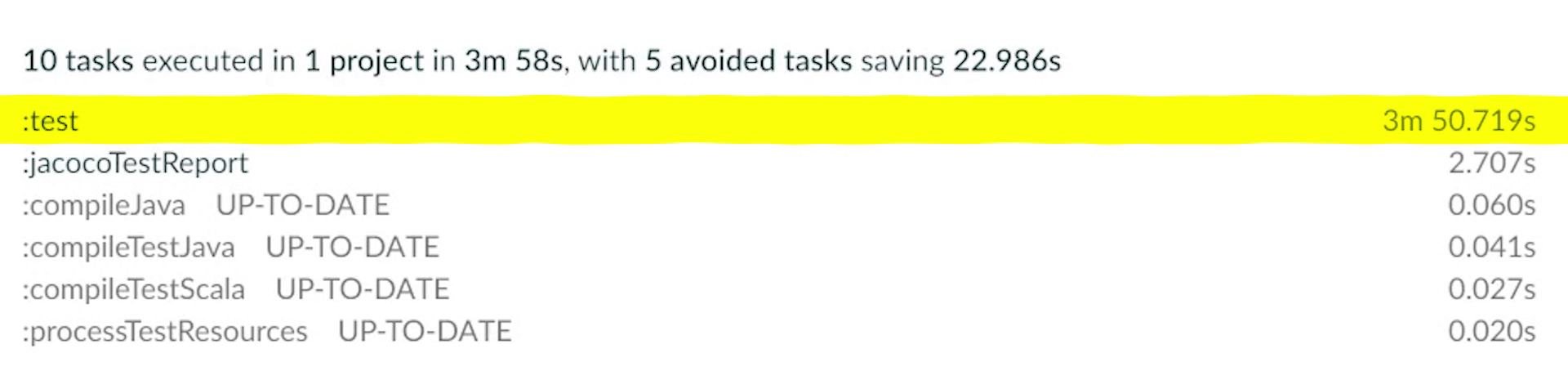
Task: Select the :compileTestScala task name
Action: 134,289
